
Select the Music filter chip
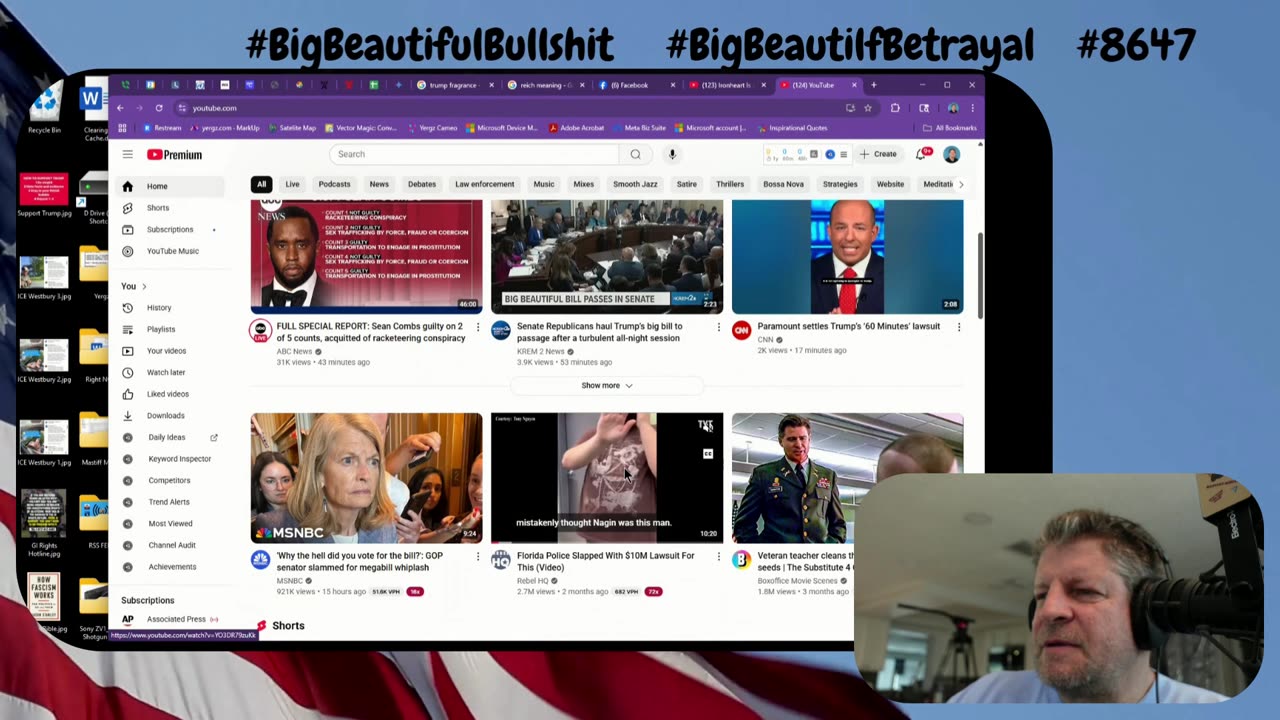[544, 184]
